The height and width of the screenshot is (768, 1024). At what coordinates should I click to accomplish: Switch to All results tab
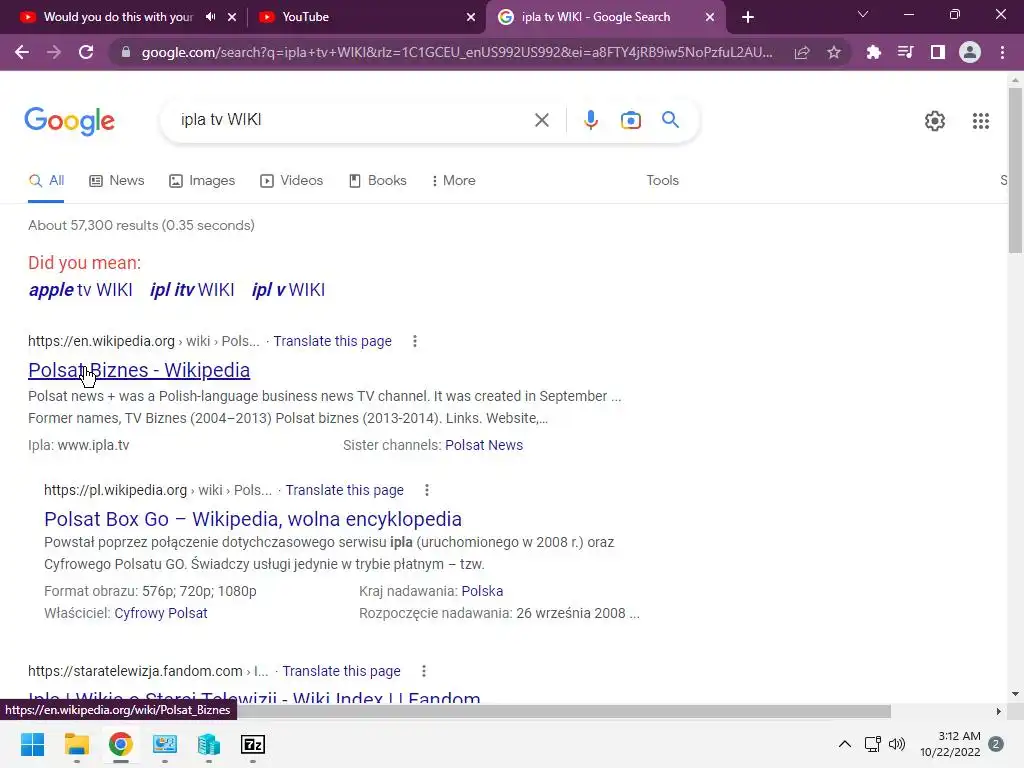46,180
